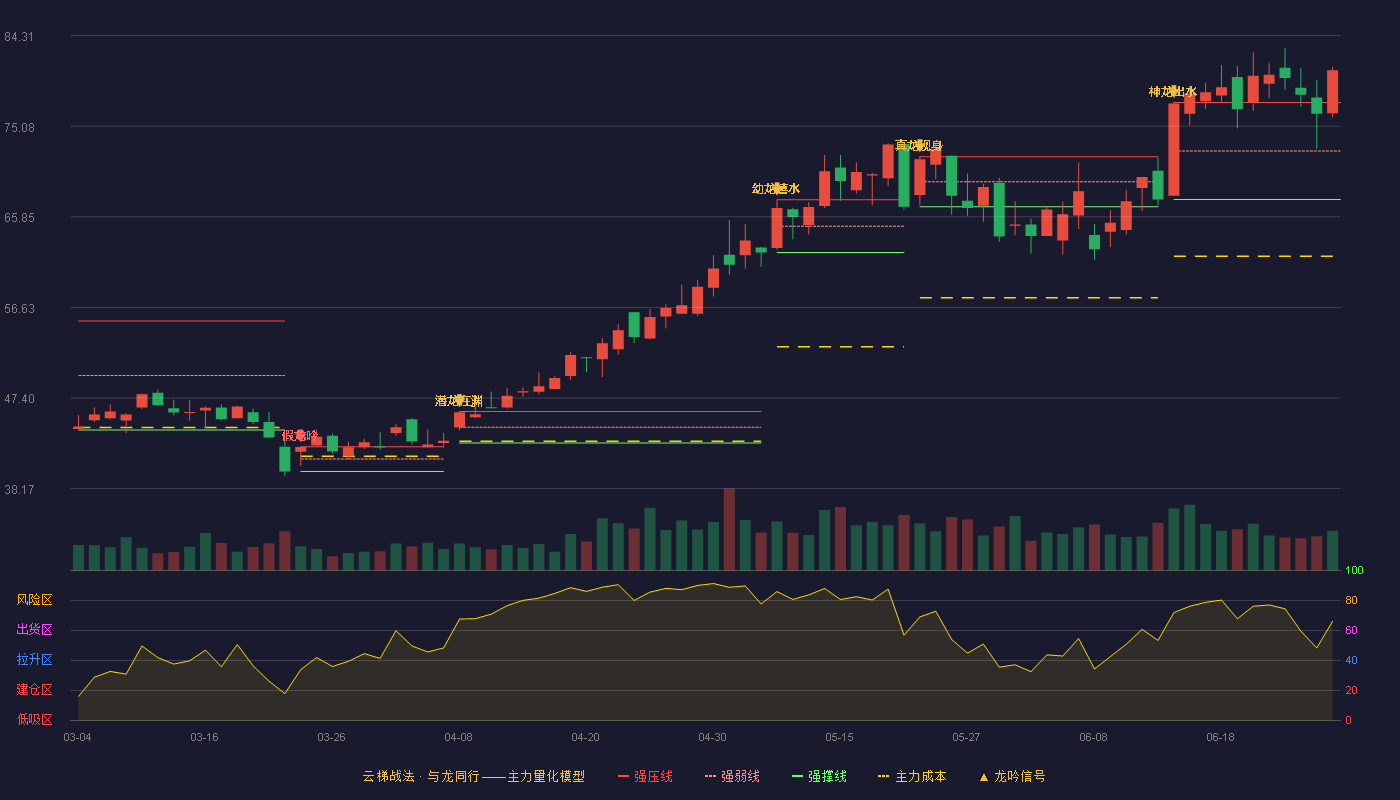
Task: Select the 幼龙戏水 signal marker
Action: click(x=776, y=189)
